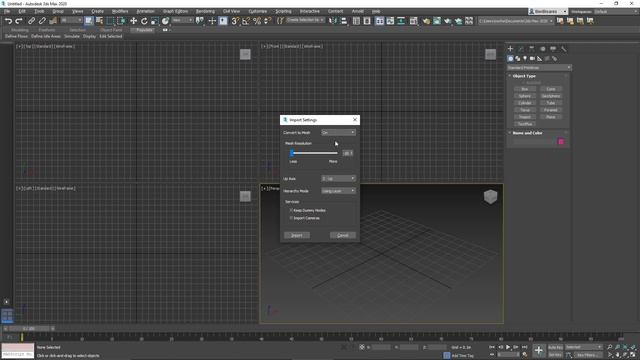This screenshot has height=360, width=640.
Task: Click the Cylinder primitive button
Action: 525,103
